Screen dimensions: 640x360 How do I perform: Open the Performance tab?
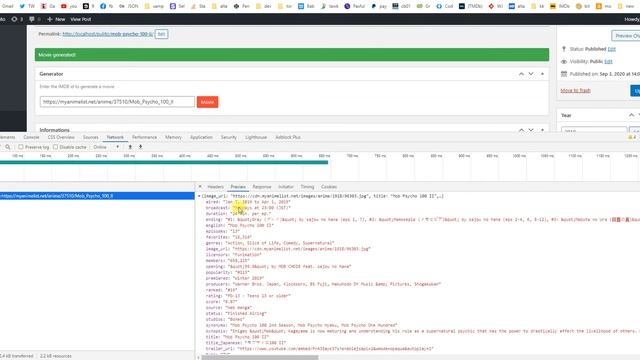144,137
